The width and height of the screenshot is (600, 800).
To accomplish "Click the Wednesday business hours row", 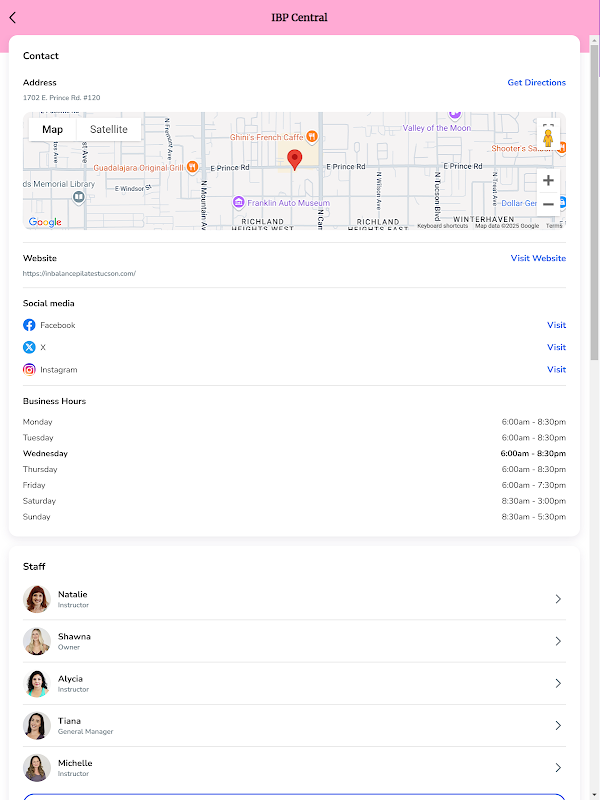I will [x=294, y=454].
